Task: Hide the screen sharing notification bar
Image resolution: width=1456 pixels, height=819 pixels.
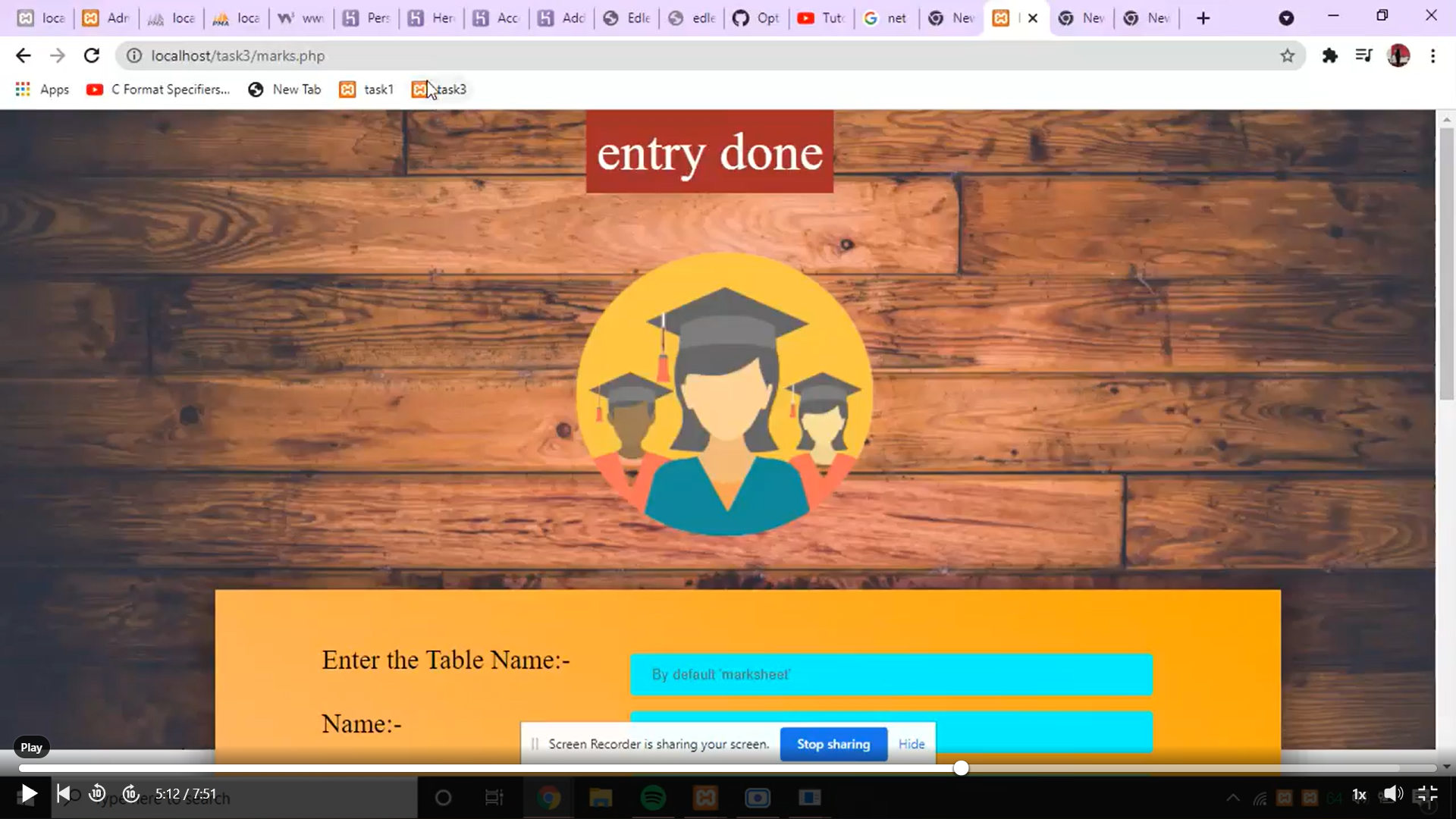Action: click(912, 744)
